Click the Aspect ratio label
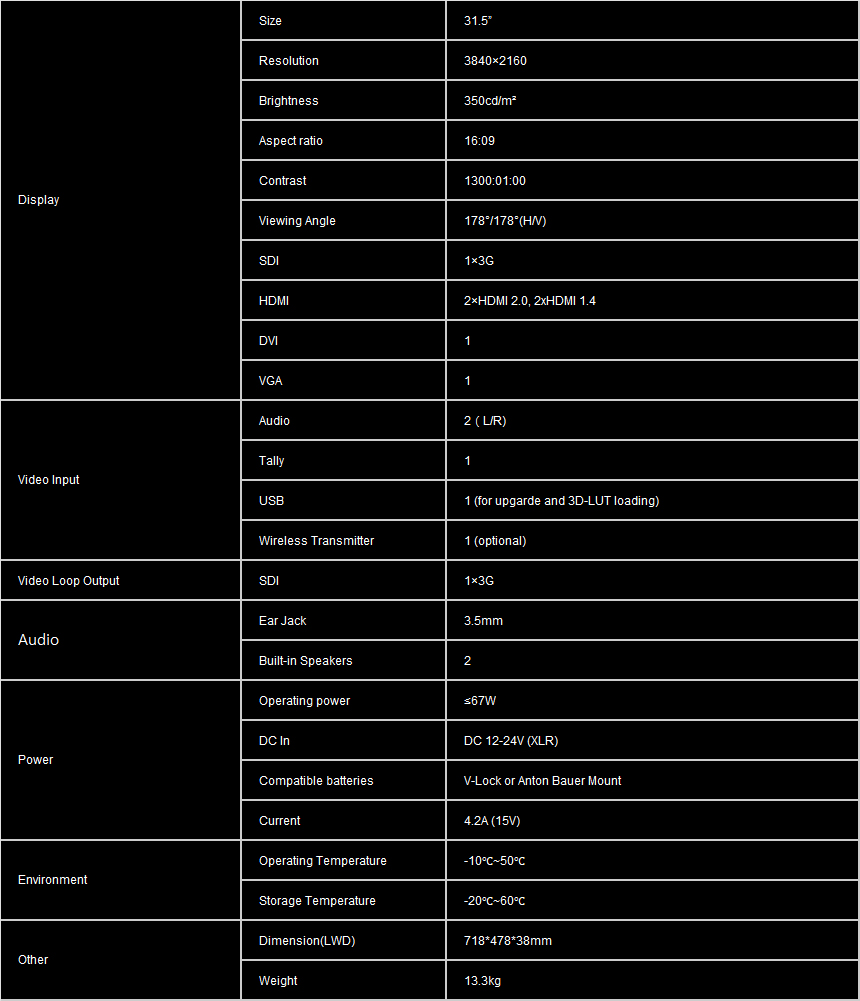This screenshot has height=1001, width=860. (x=291, y=141)
